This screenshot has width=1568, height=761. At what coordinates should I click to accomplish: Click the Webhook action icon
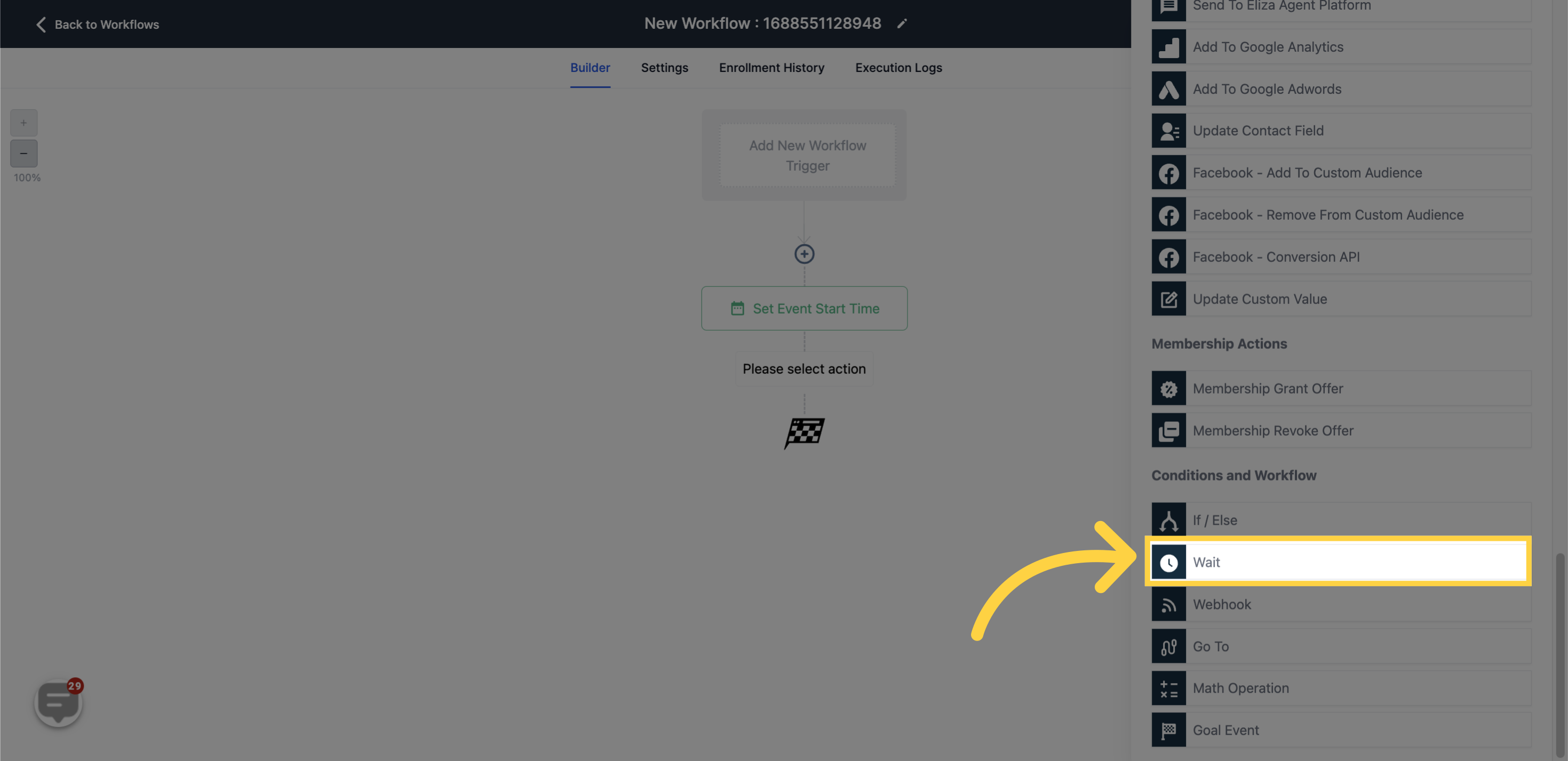1168,603
